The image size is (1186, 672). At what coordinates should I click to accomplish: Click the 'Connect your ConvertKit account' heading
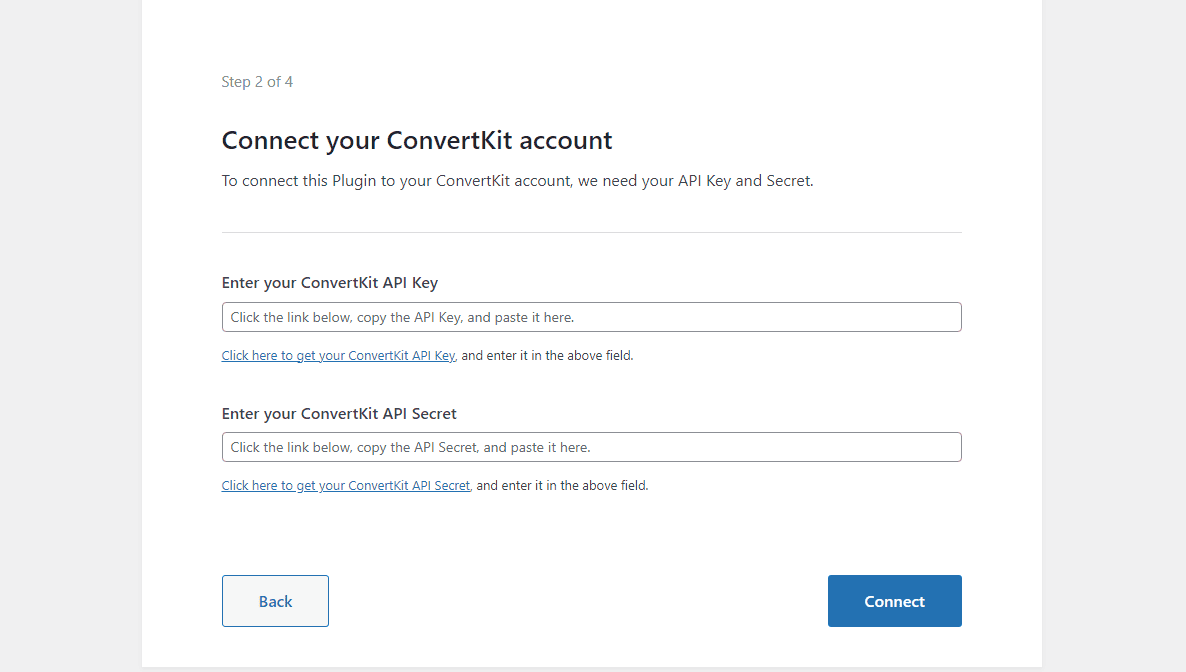417,141
